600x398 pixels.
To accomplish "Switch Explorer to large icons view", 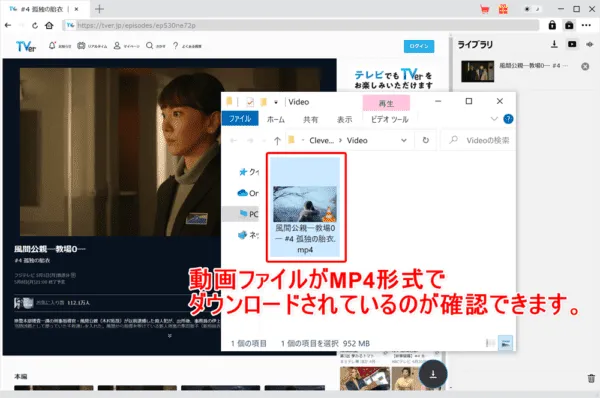I will point(505,343).
